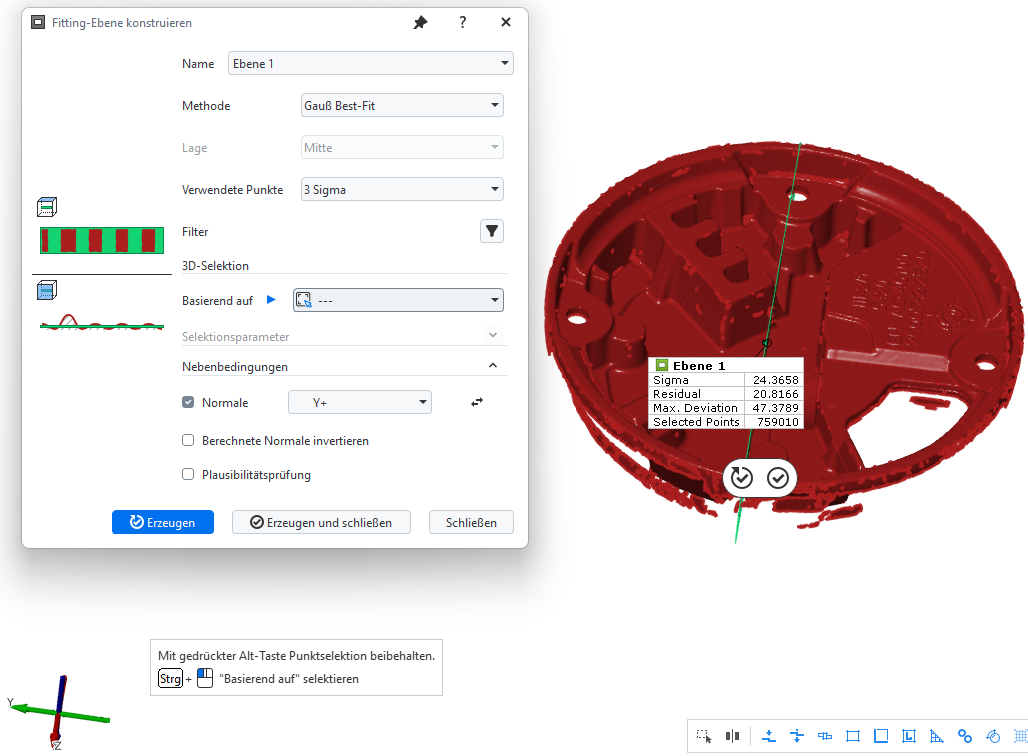Click the rectangle selection cursor tool
1028x756 pixels.
point(705,736)
